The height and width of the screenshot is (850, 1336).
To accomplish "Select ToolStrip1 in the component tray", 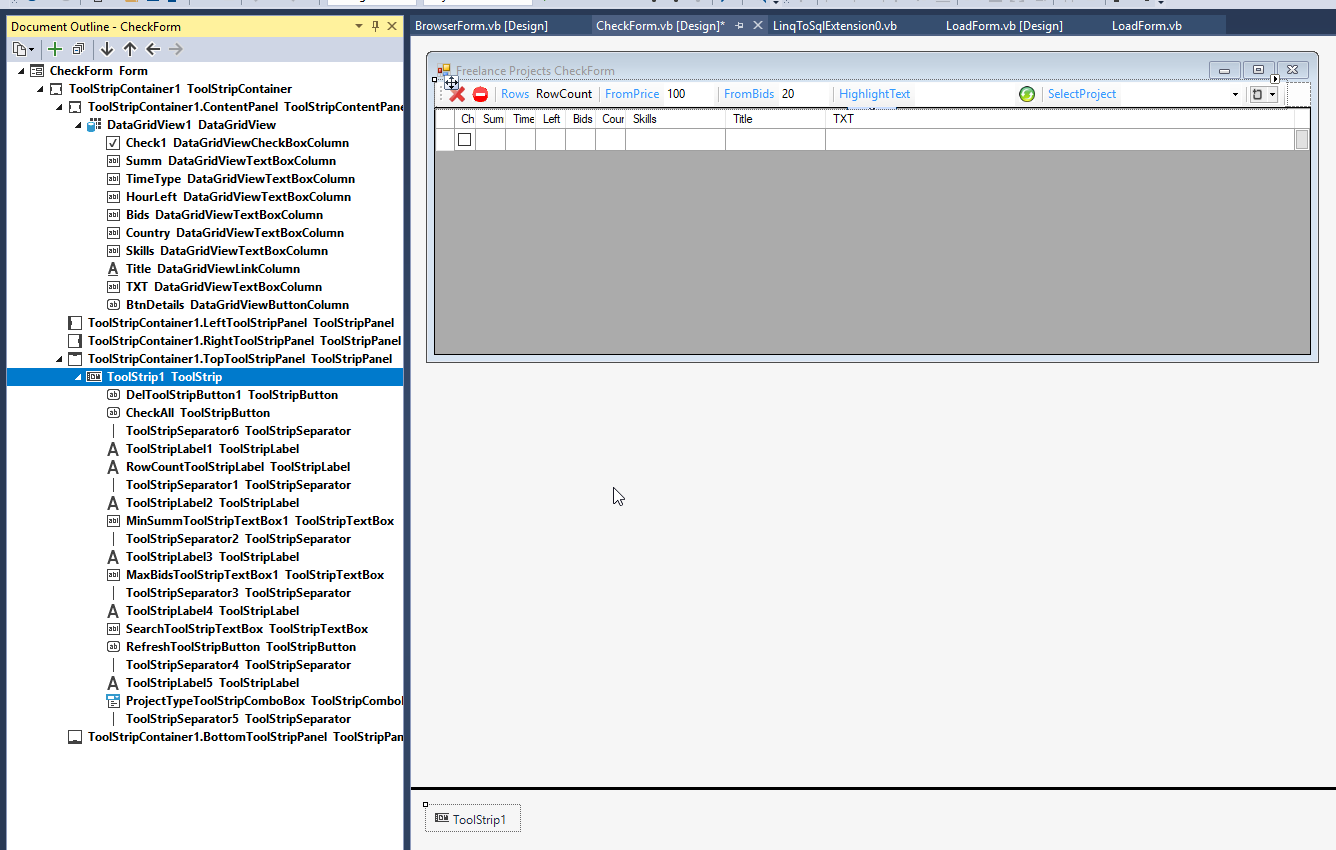I will 472,819.
